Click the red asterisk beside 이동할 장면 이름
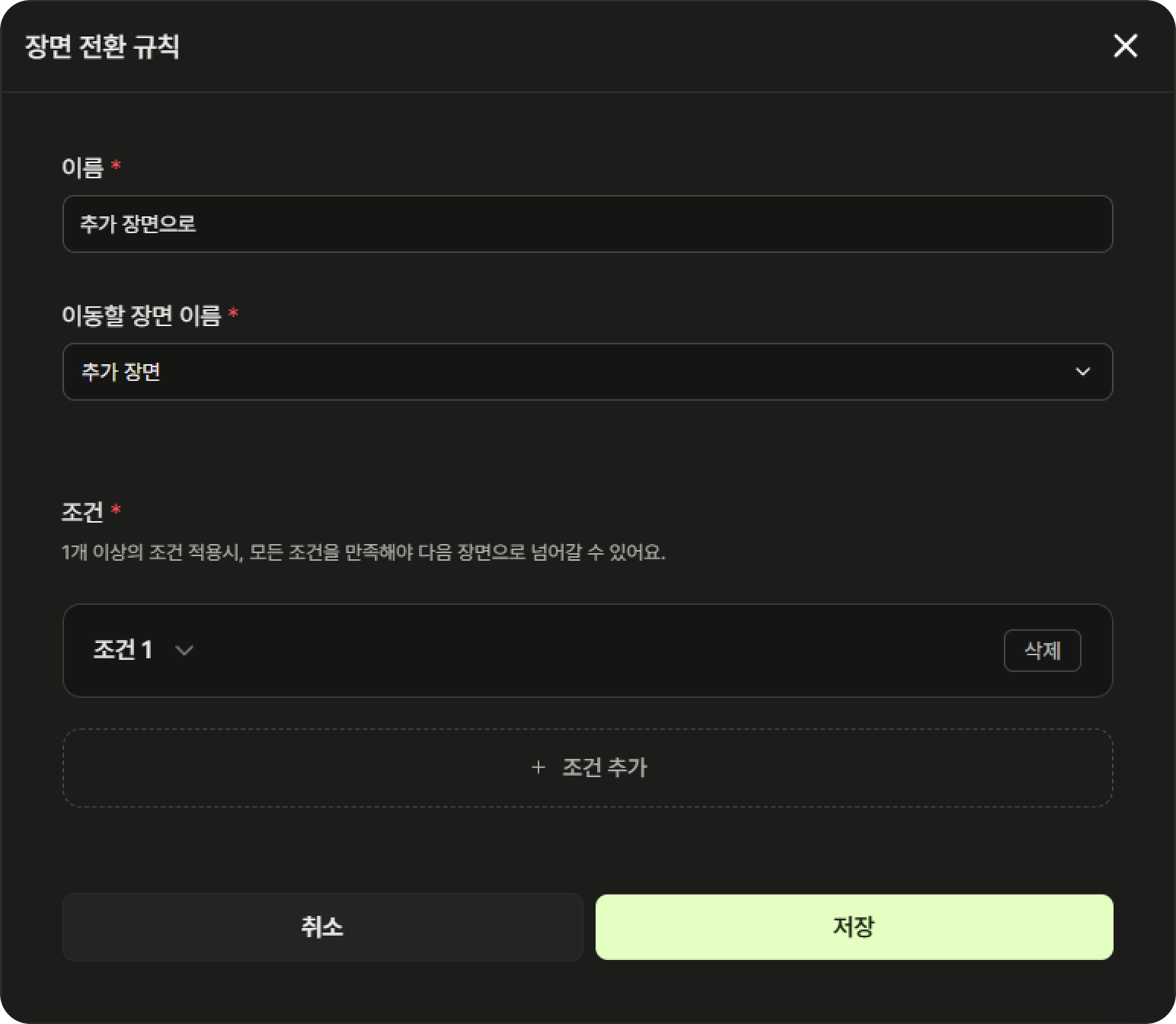Screen dimensions: 1176x1024 pos(233,312)
